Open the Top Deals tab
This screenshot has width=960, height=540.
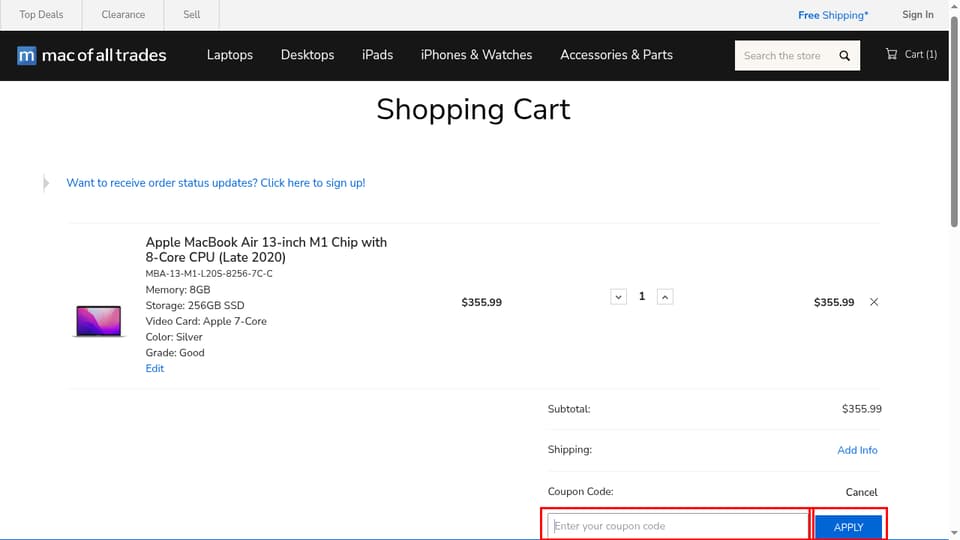point(41,15)
